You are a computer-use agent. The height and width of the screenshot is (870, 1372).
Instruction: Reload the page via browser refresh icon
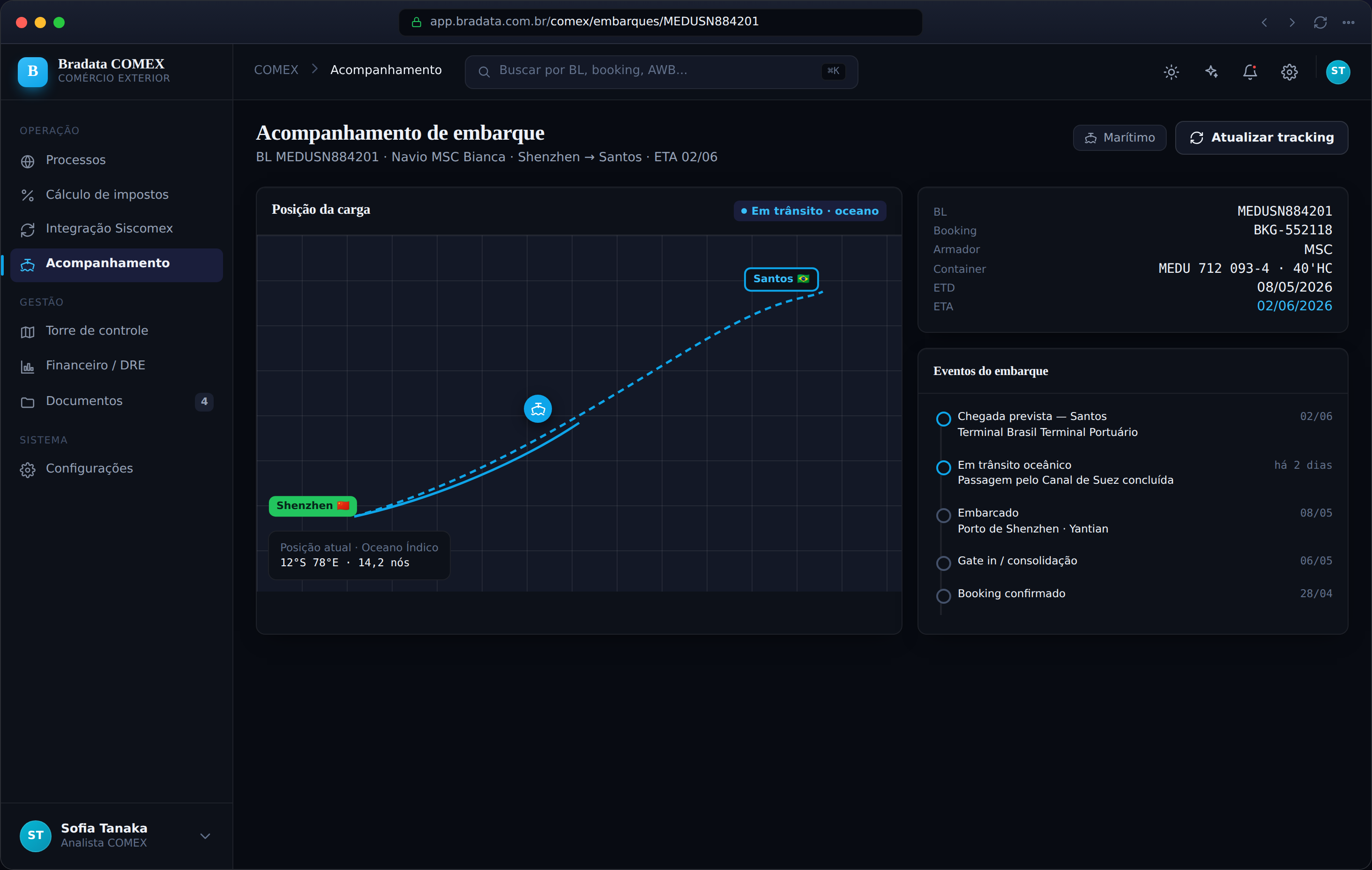coord(1320,23)
